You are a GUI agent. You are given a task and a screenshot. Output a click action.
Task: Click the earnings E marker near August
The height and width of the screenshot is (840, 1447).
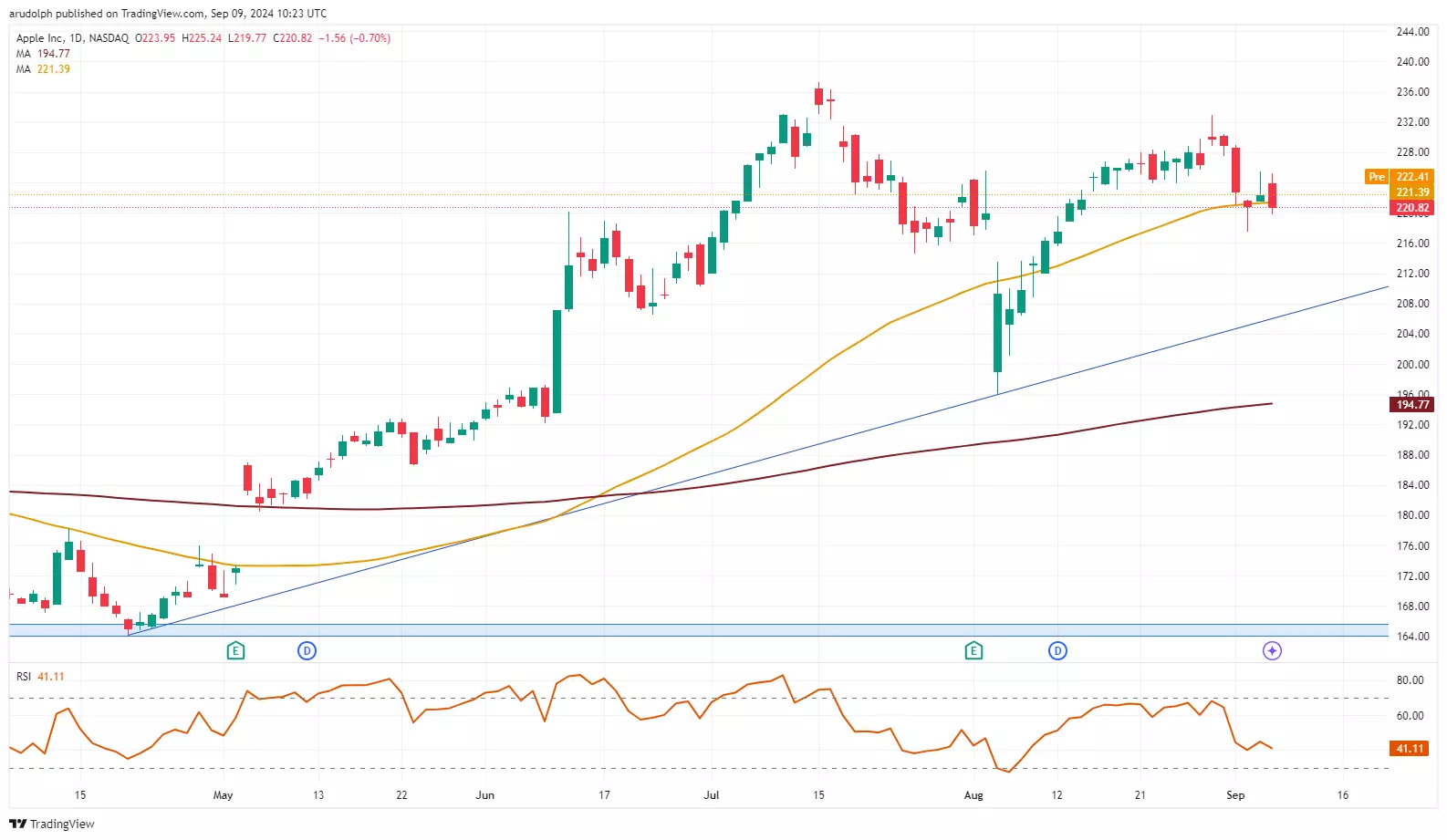[x=973, y=650]
